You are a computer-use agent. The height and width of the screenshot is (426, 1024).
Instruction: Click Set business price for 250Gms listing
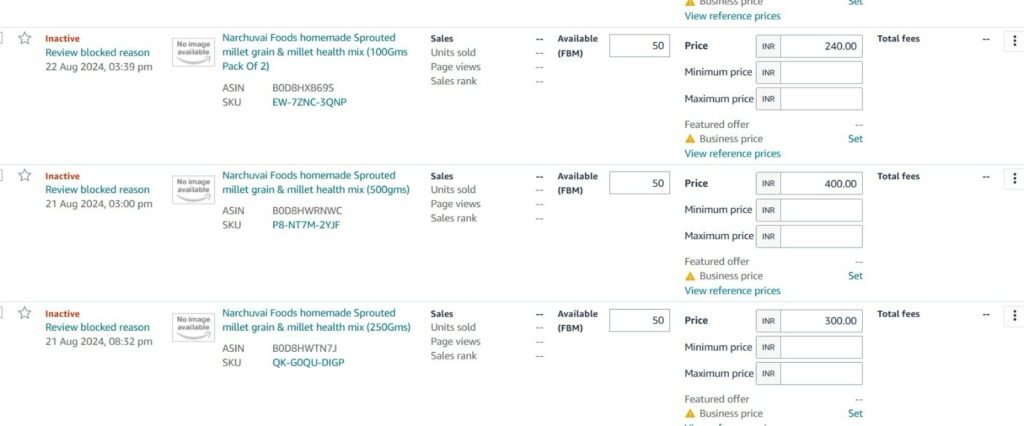(x=855, y=413)
